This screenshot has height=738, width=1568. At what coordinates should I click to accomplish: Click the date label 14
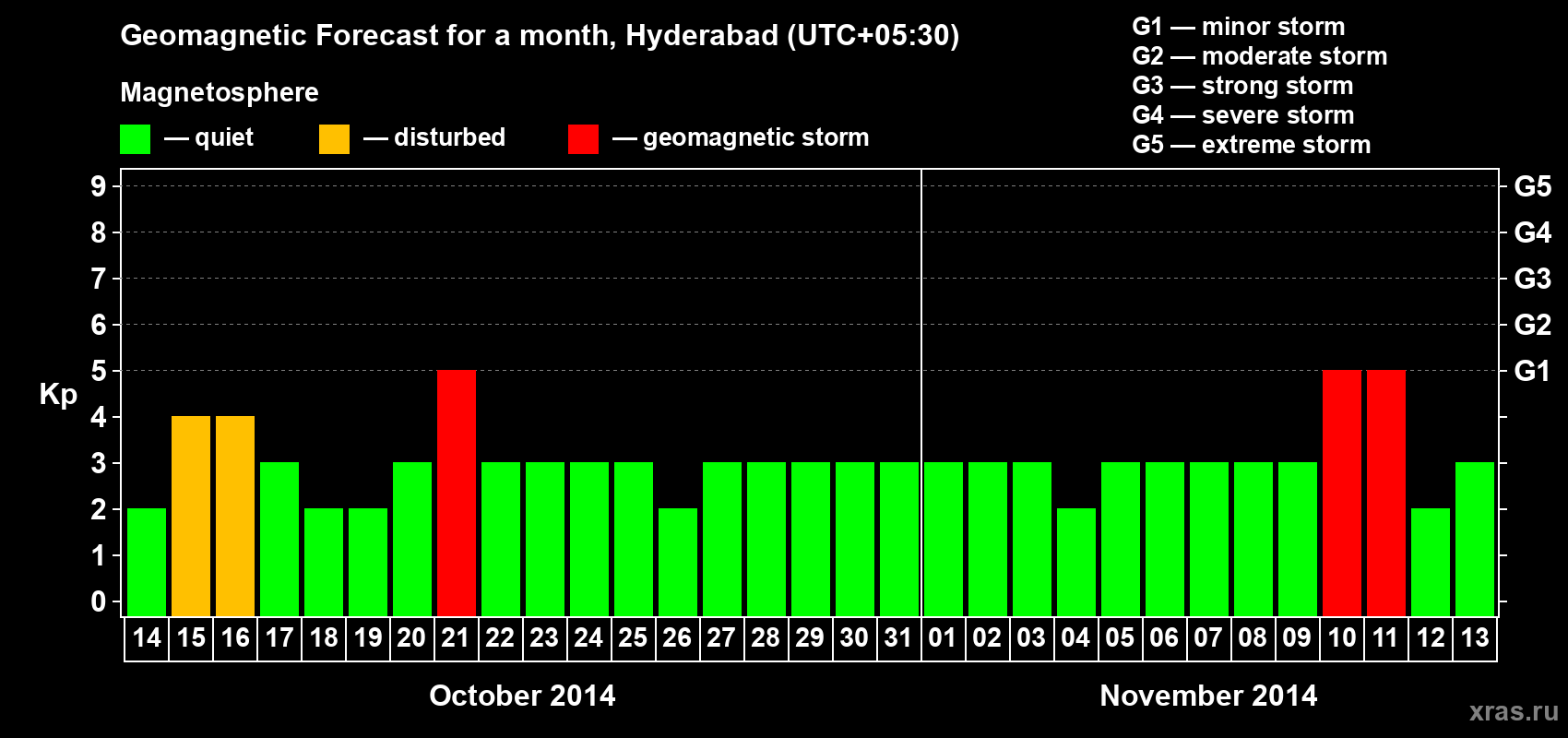[x=147, y=638]
